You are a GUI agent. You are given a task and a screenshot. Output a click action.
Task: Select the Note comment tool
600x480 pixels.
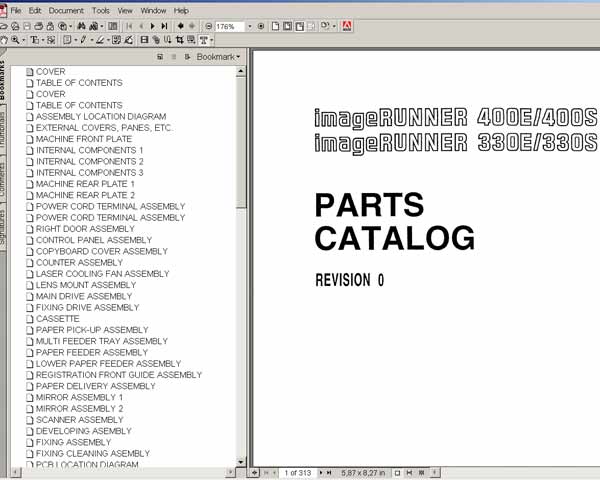pos(67,39)
